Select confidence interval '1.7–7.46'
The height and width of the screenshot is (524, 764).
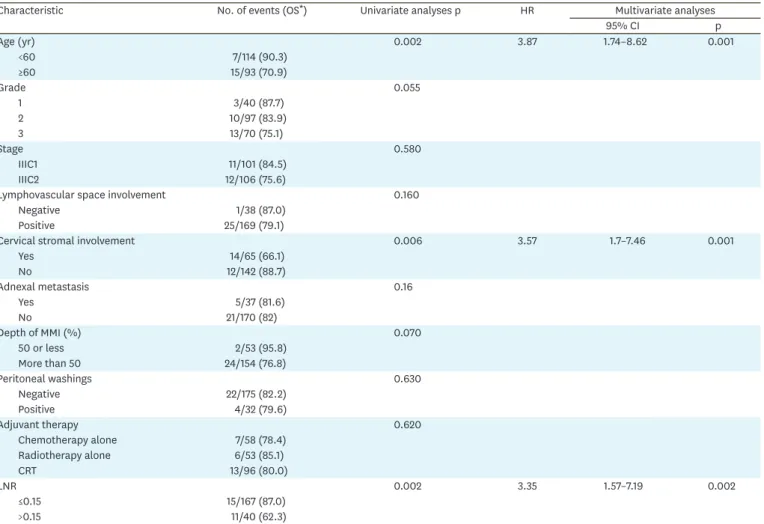(627, 241)
